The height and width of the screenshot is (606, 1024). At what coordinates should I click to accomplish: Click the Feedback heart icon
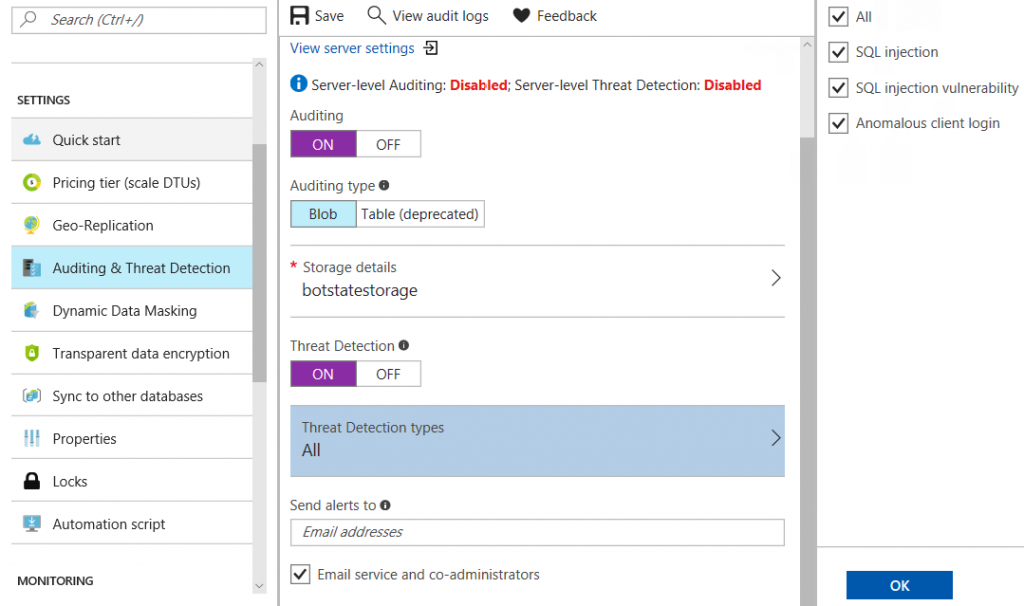click(521, 16)
